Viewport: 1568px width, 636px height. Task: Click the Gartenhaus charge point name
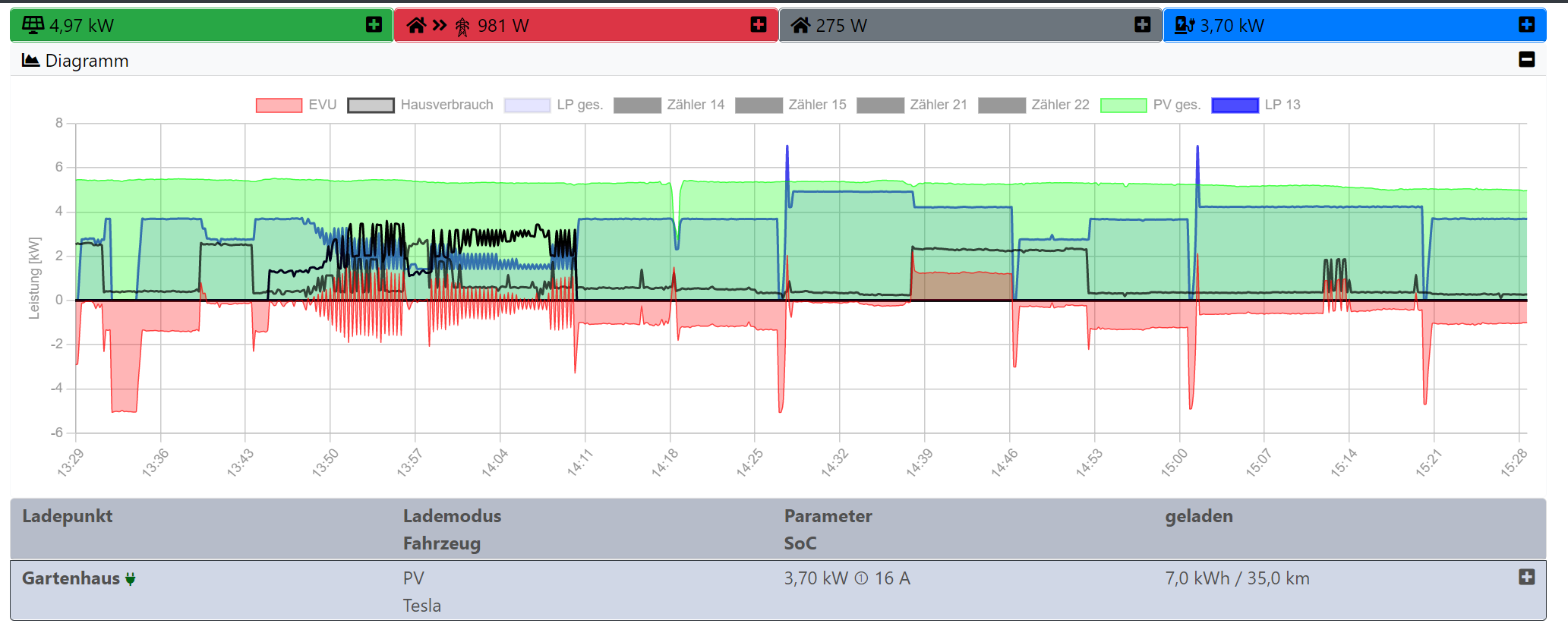[x=71, y=578]
